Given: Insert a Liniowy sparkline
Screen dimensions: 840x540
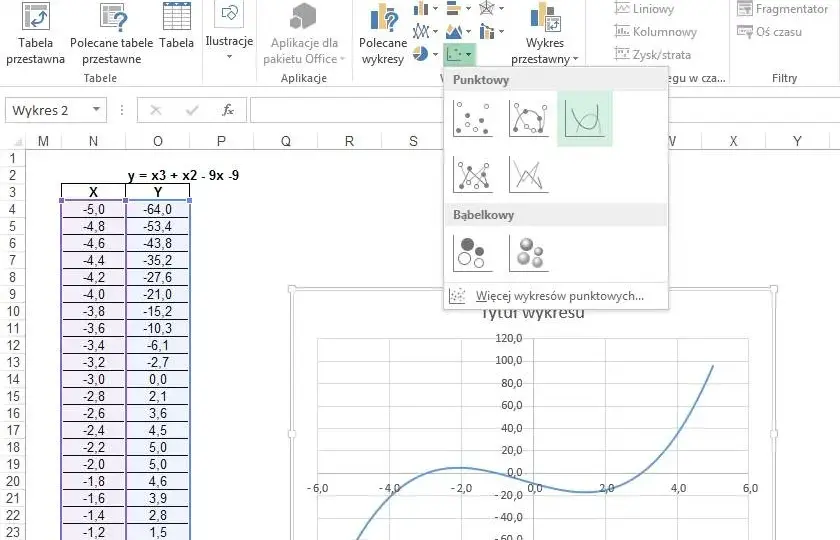Looking at the screenshot, I should coord(644,9).
